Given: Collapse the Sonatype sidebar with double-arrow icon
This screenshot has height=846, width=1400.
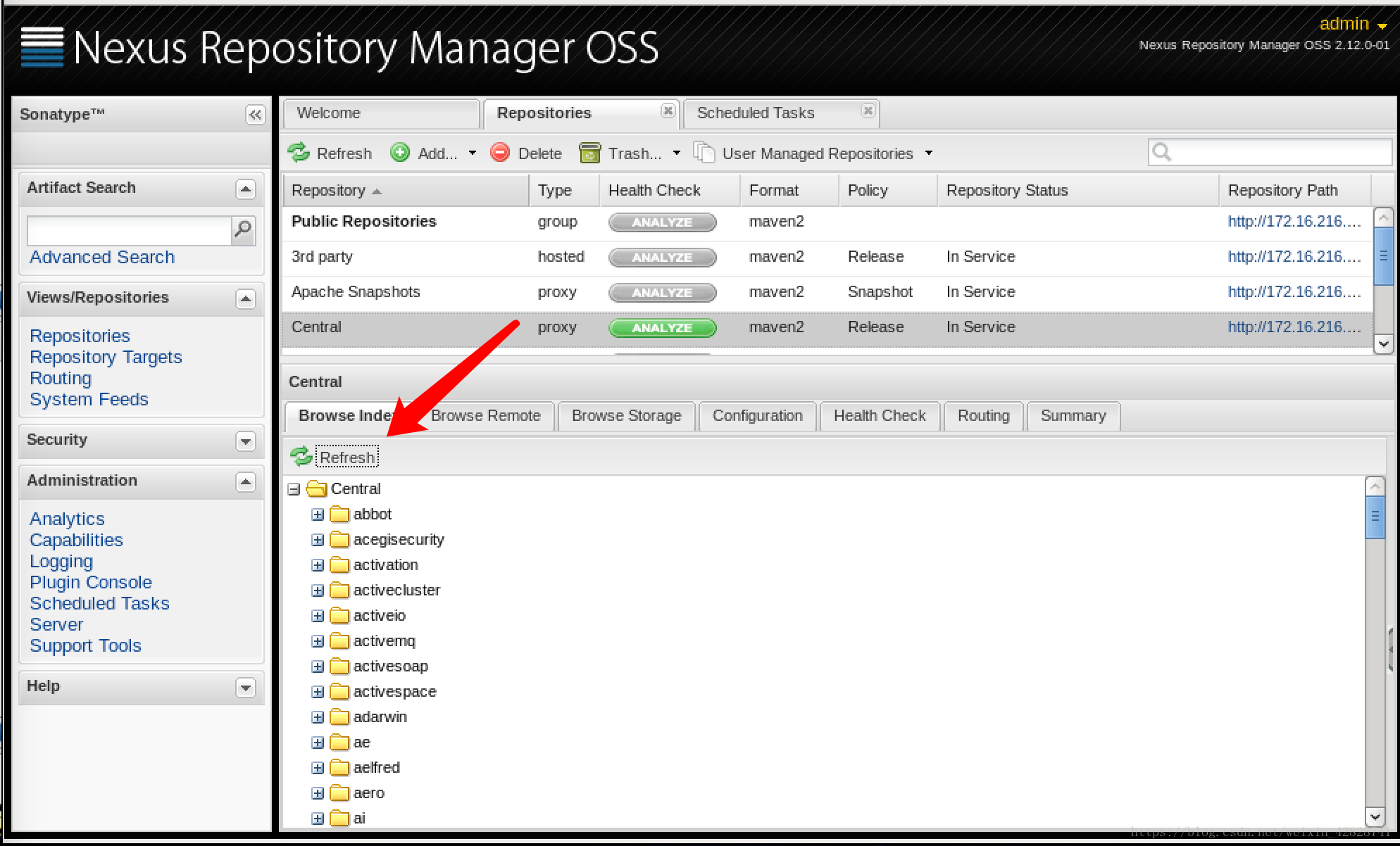Looking at the screenshot, I should click(255, 115).
